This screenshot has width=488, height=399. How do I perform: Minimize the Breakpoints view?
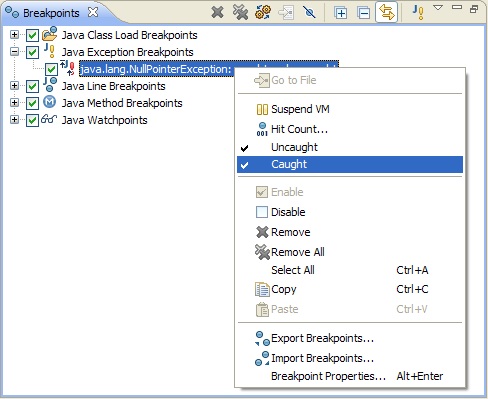(x=457, y=7)
